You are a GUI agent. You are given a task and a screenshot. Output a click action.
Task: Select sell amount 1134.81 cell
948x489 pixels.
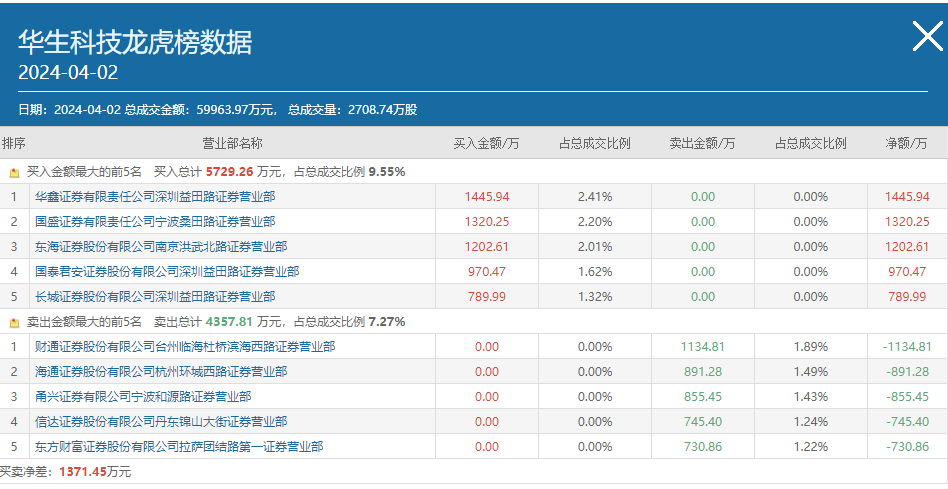pos(703,346)
